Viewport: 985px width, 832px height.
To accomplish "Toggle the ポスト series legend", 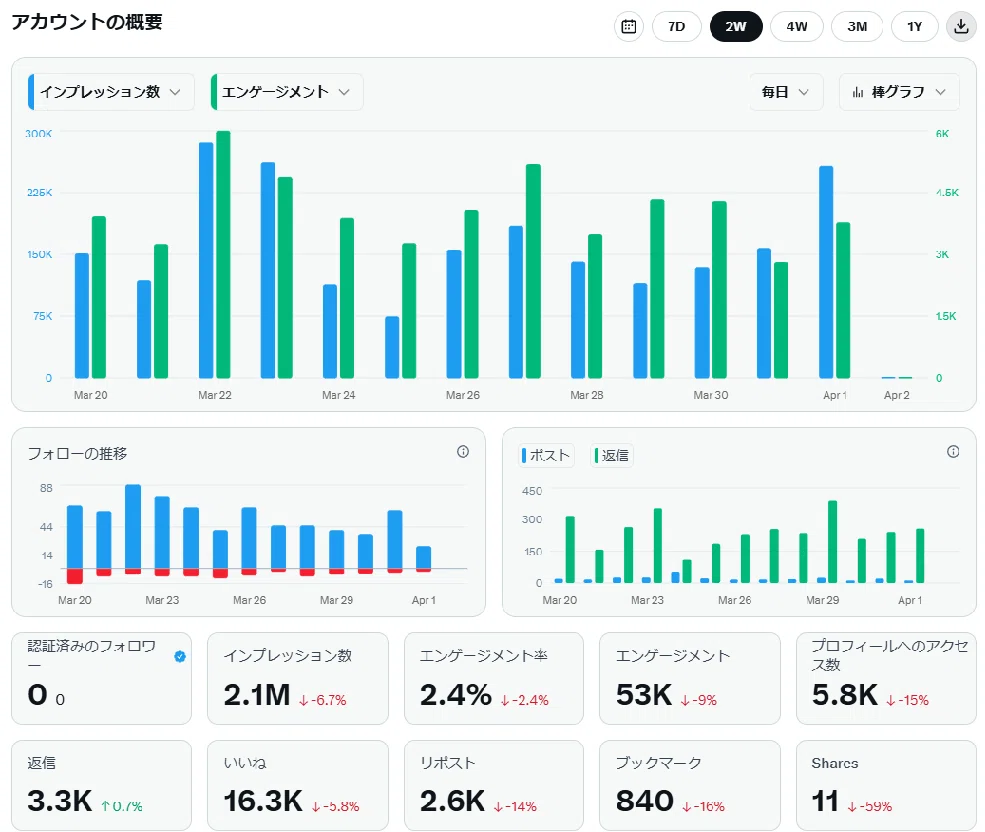I will (546, 455).
